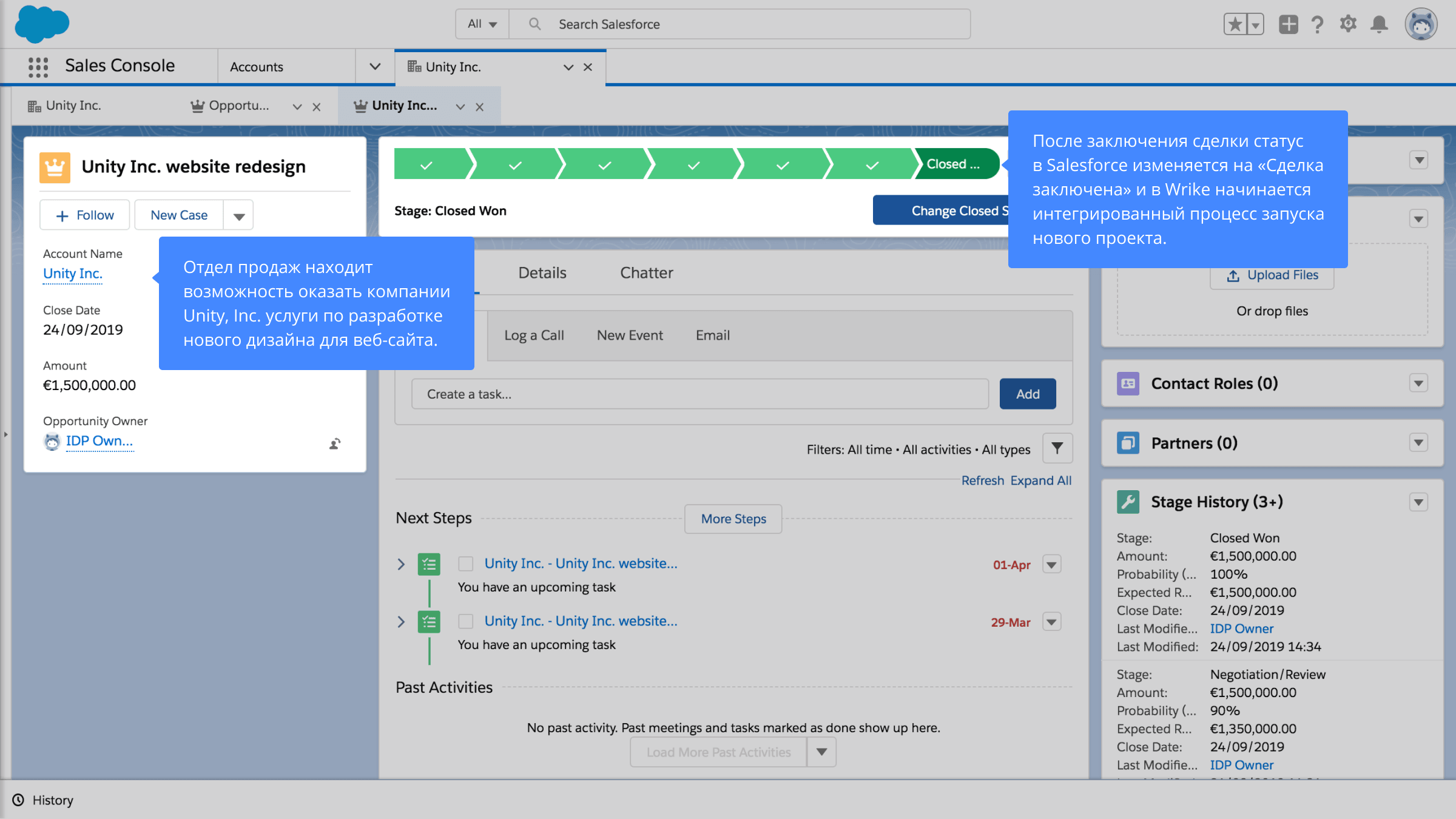
Task: Click the Change Owner icon
Action: pyautogui.click(x=335, y=443)
